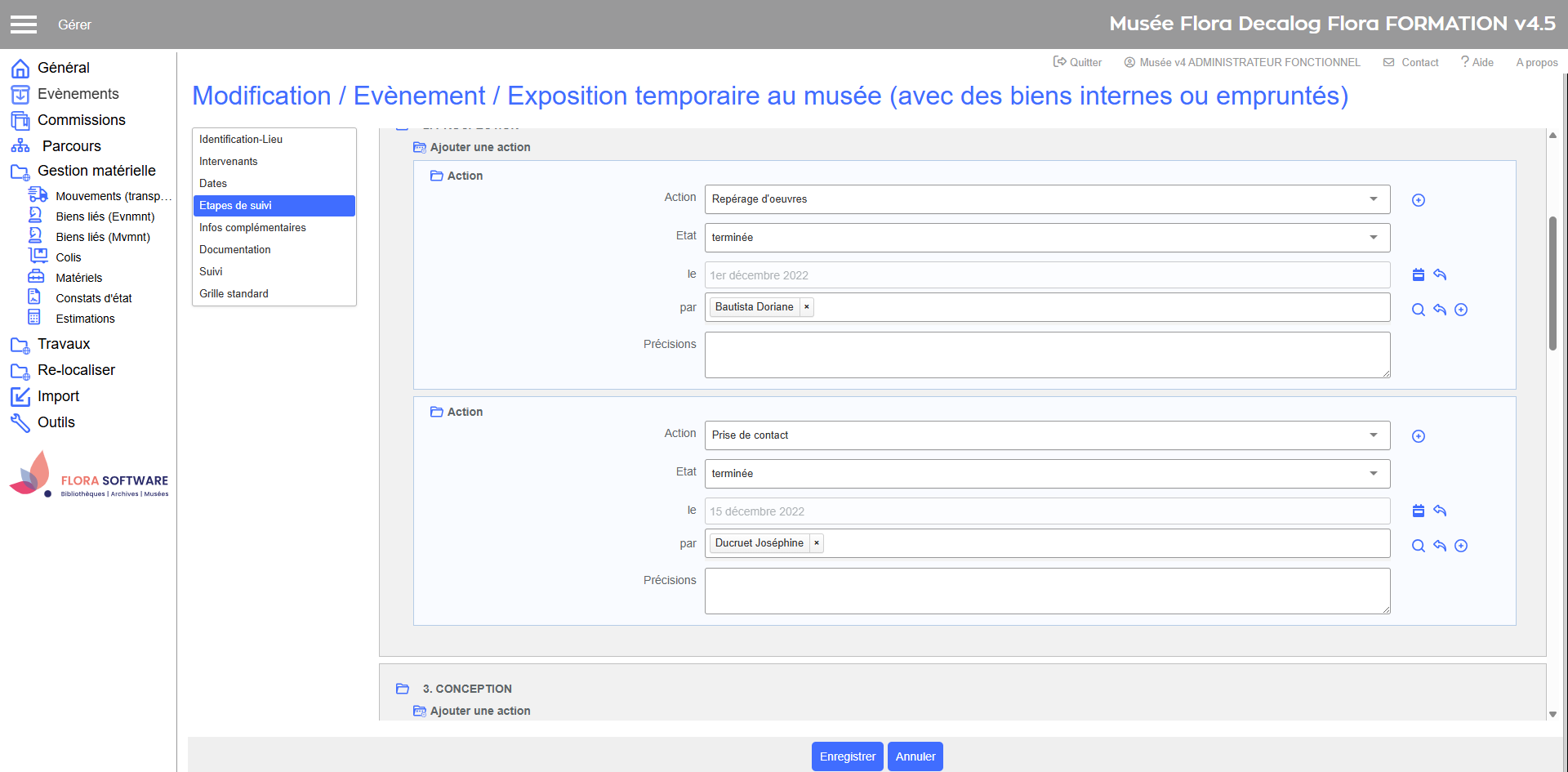Image resolution: width=1568 pixels, height=772 pixels.
Task: Open the hamburger menu in header
Action: tap(24, 25)
